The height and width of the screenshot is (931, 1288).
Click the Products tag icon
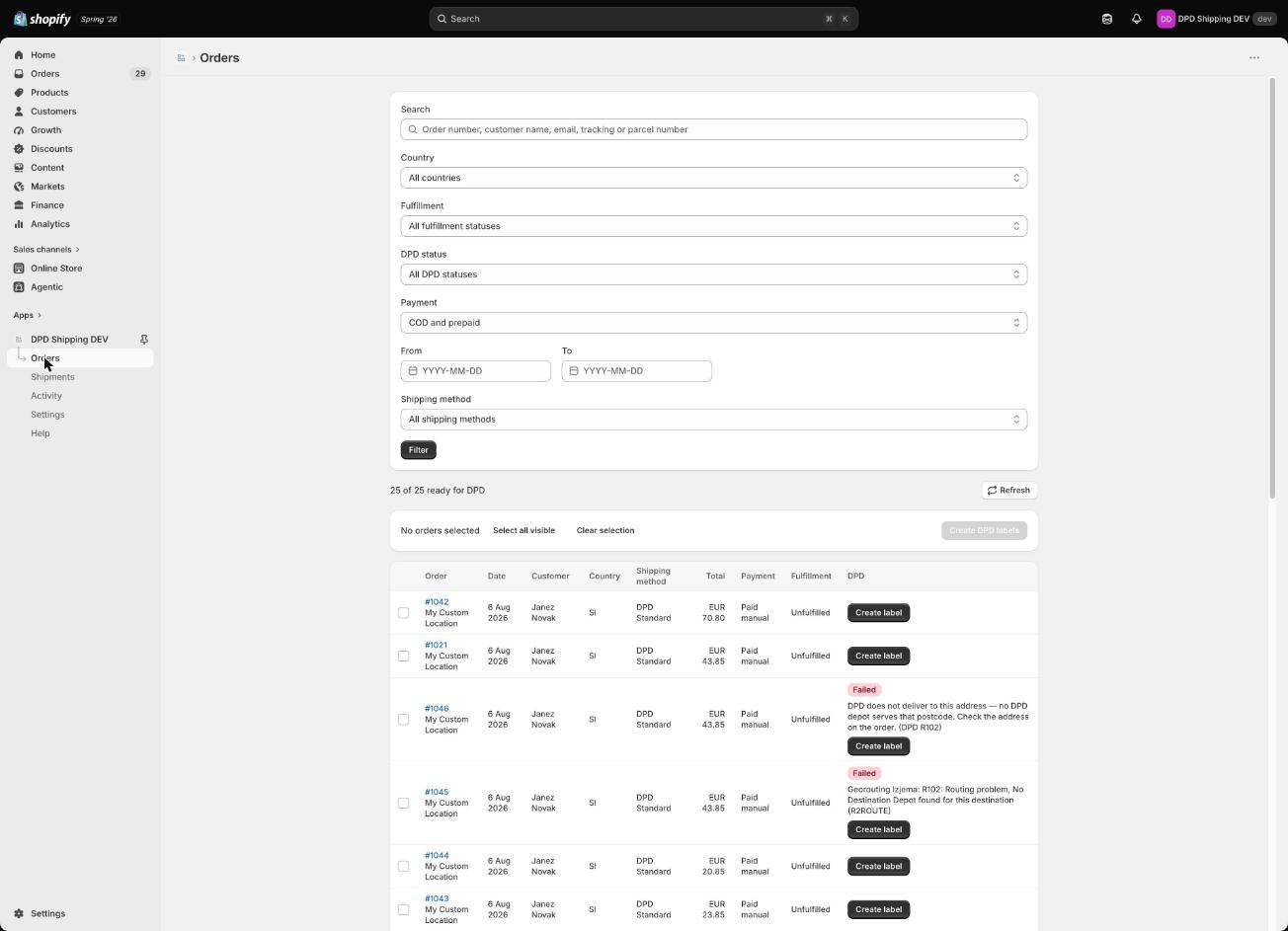point(19,93)
